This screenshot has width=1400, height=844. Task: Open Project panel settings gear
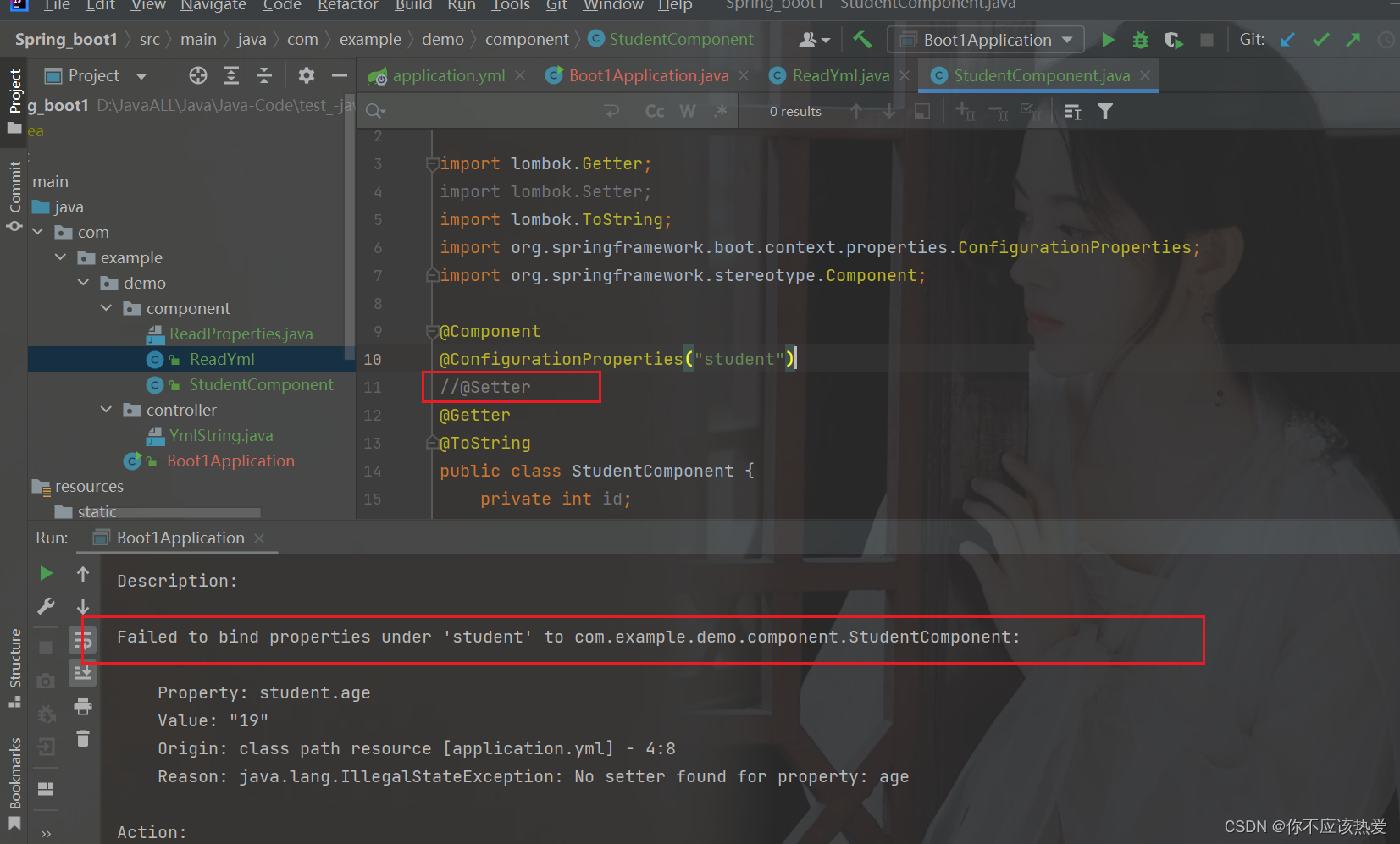pos(306,75)
